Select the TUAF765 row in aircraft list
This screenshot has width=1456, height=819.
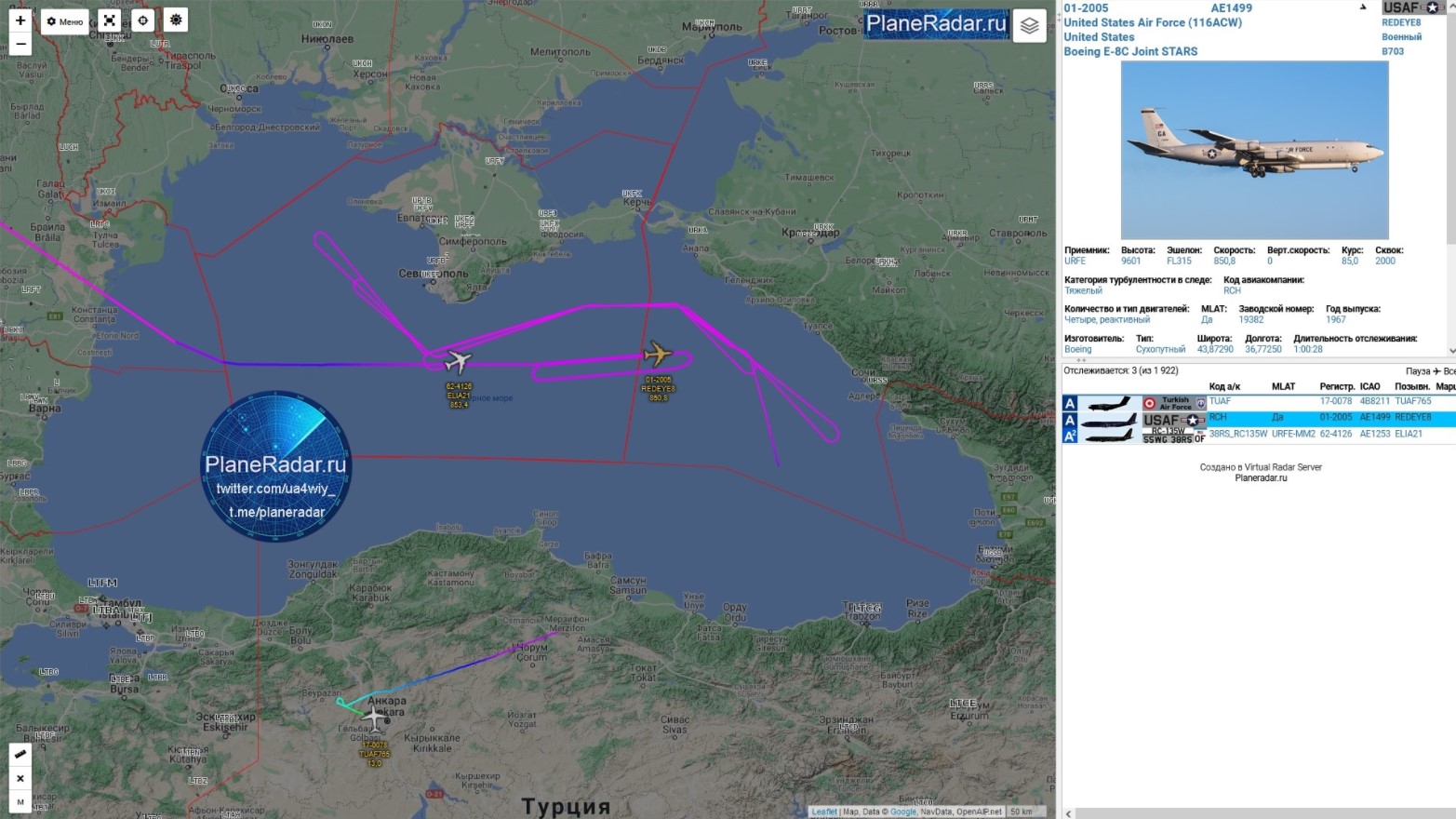pos(1259,402)
